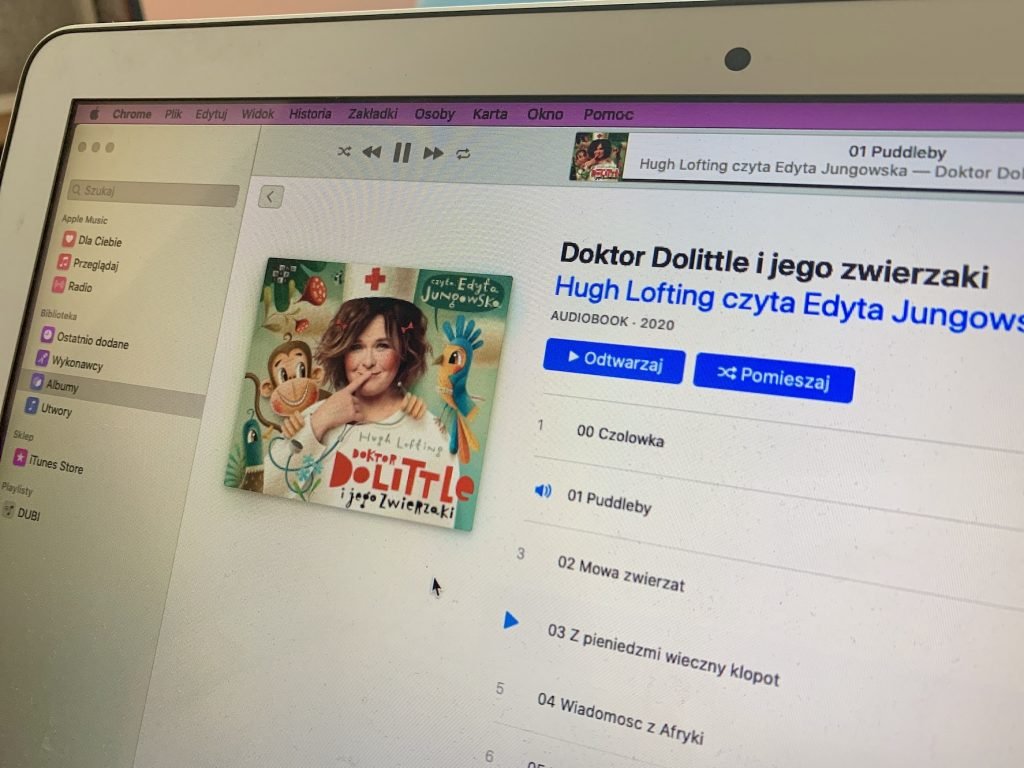
Task: Open the Widok menu
Action: point(258,114)
